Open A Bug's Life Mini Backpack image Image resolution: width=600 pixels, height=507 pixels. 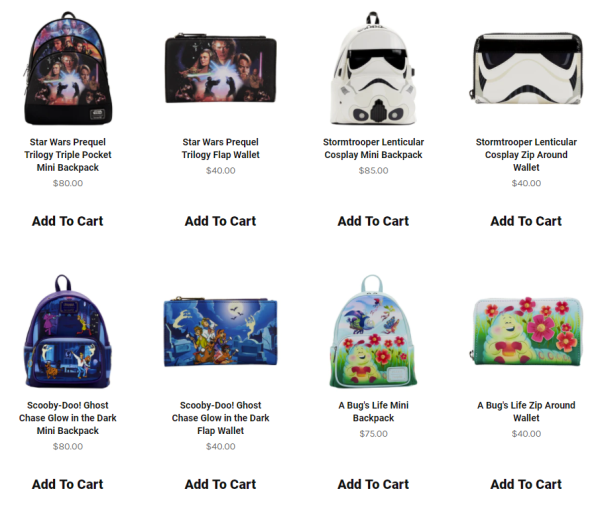tap(373, 331)
